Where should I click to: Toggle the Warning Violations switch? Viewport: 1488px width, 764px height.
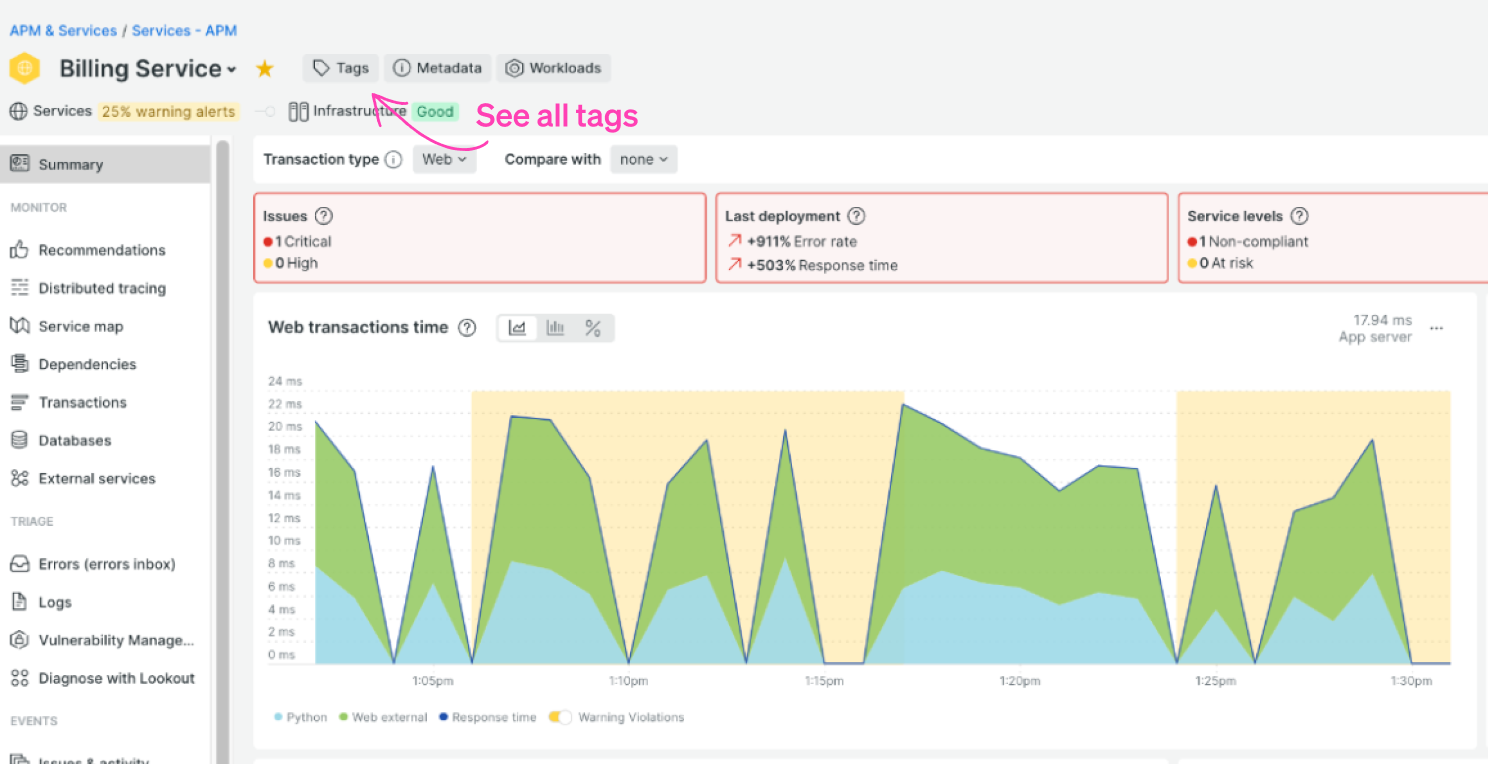pos(560,717)
